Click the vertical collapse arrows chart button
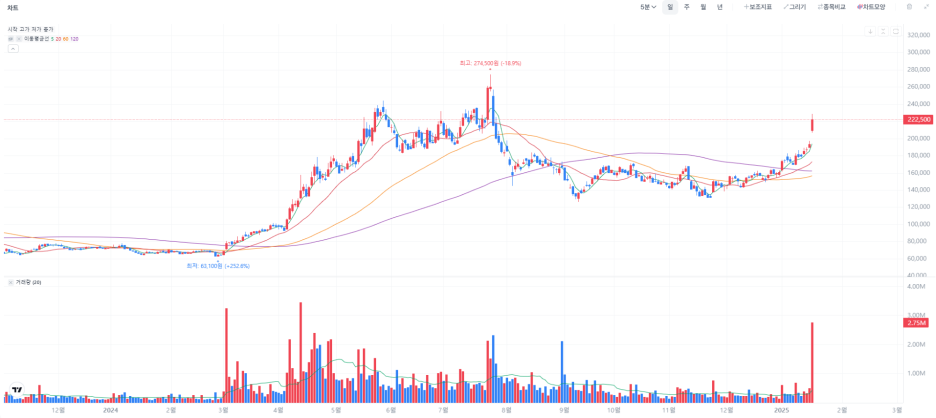 883,31
